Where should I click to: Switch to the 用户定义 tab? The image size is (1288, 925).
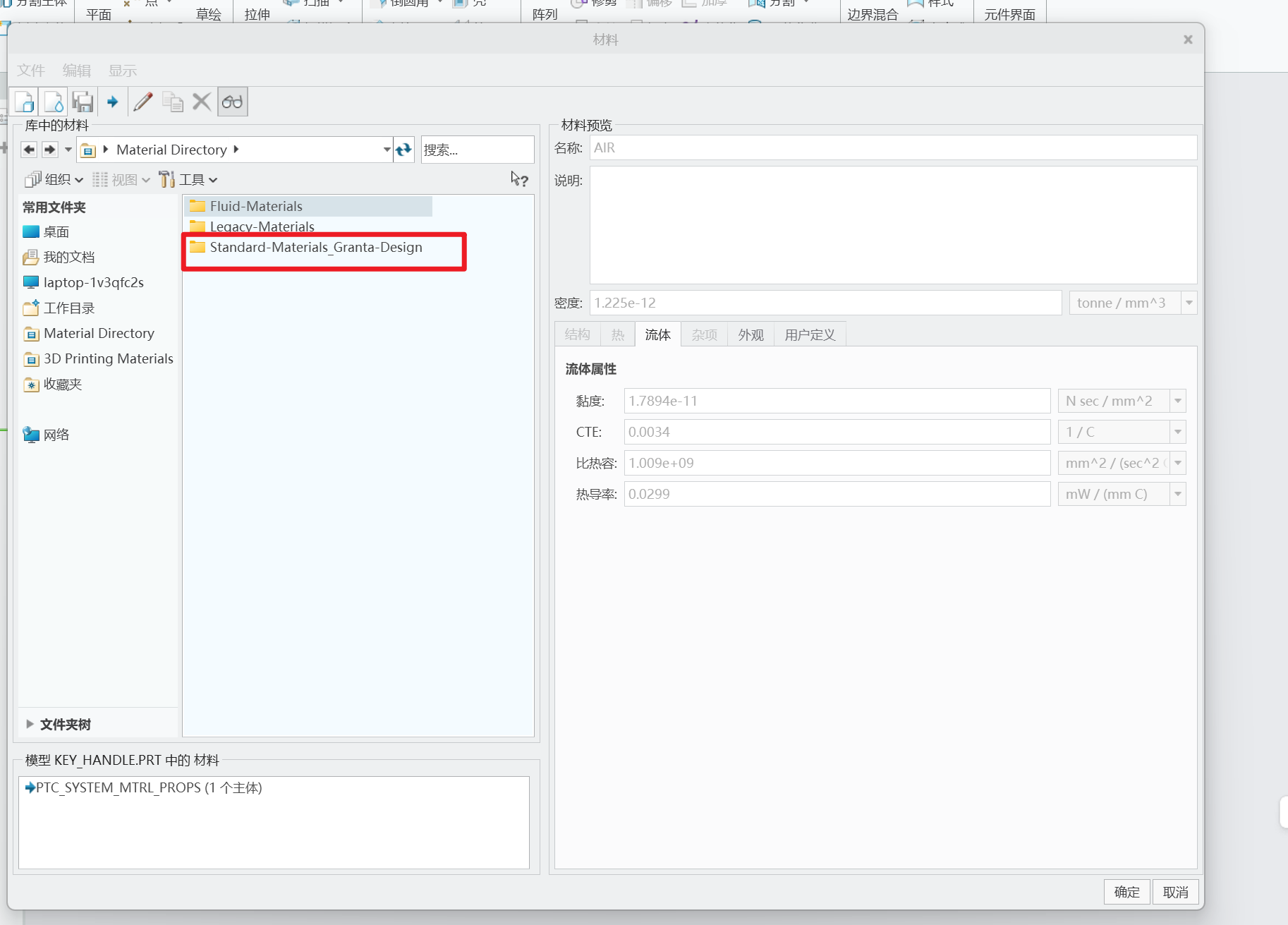810,334
